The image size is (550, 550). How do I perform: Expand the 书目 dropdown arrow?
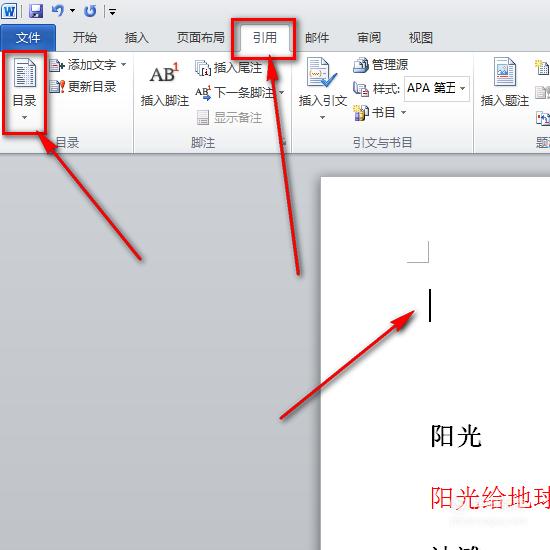403,112
